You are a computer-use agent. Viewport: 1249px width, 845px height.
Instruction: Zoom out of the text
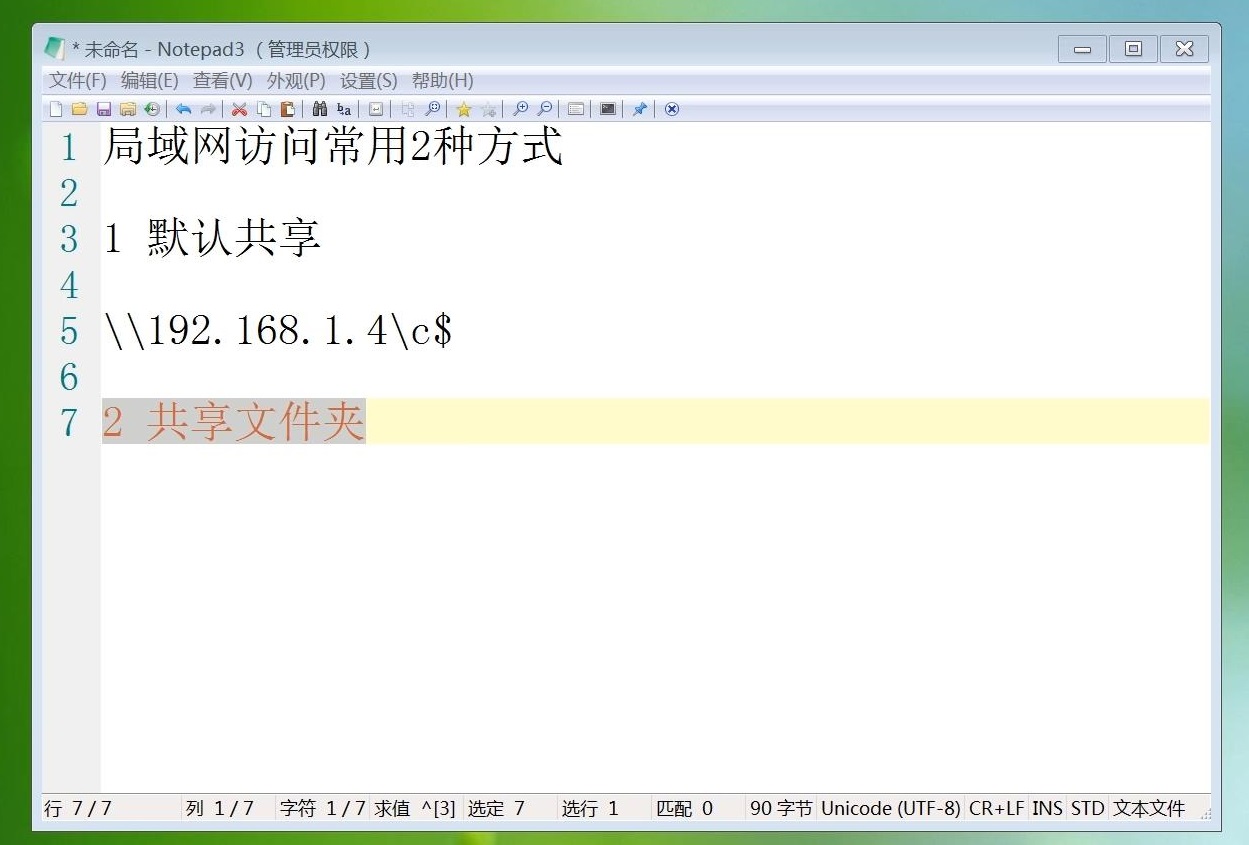pos(545,109)
